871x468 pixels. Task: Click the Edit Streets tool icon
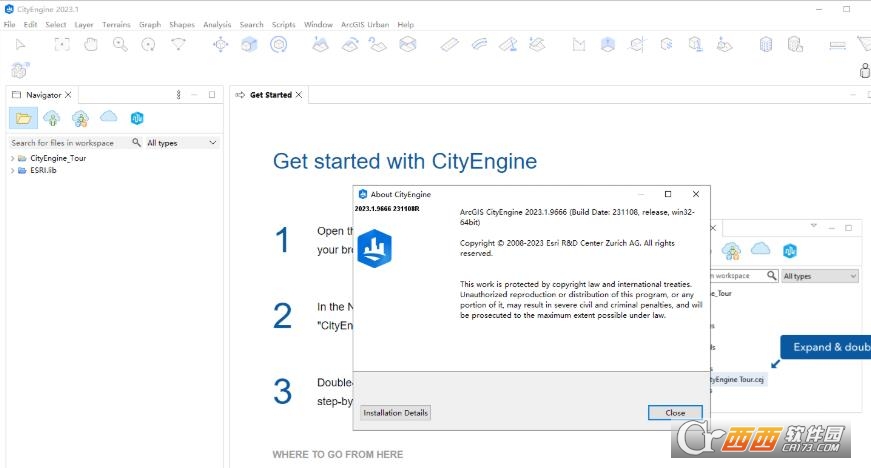click(508, 44)
